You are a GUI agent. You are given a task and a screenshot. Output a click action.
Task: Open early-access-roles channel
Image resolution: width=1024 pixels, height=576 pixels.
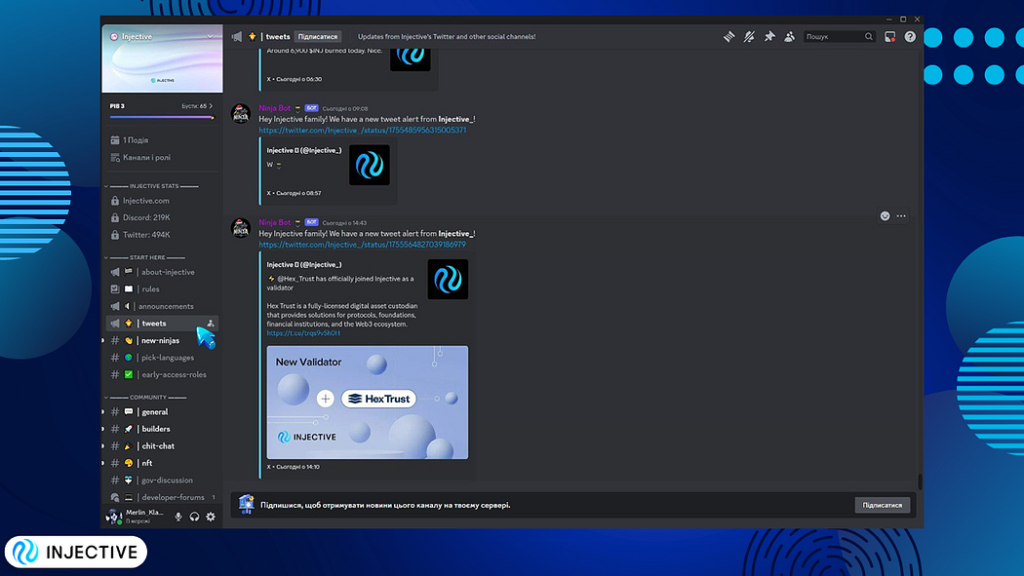[162, 374]
